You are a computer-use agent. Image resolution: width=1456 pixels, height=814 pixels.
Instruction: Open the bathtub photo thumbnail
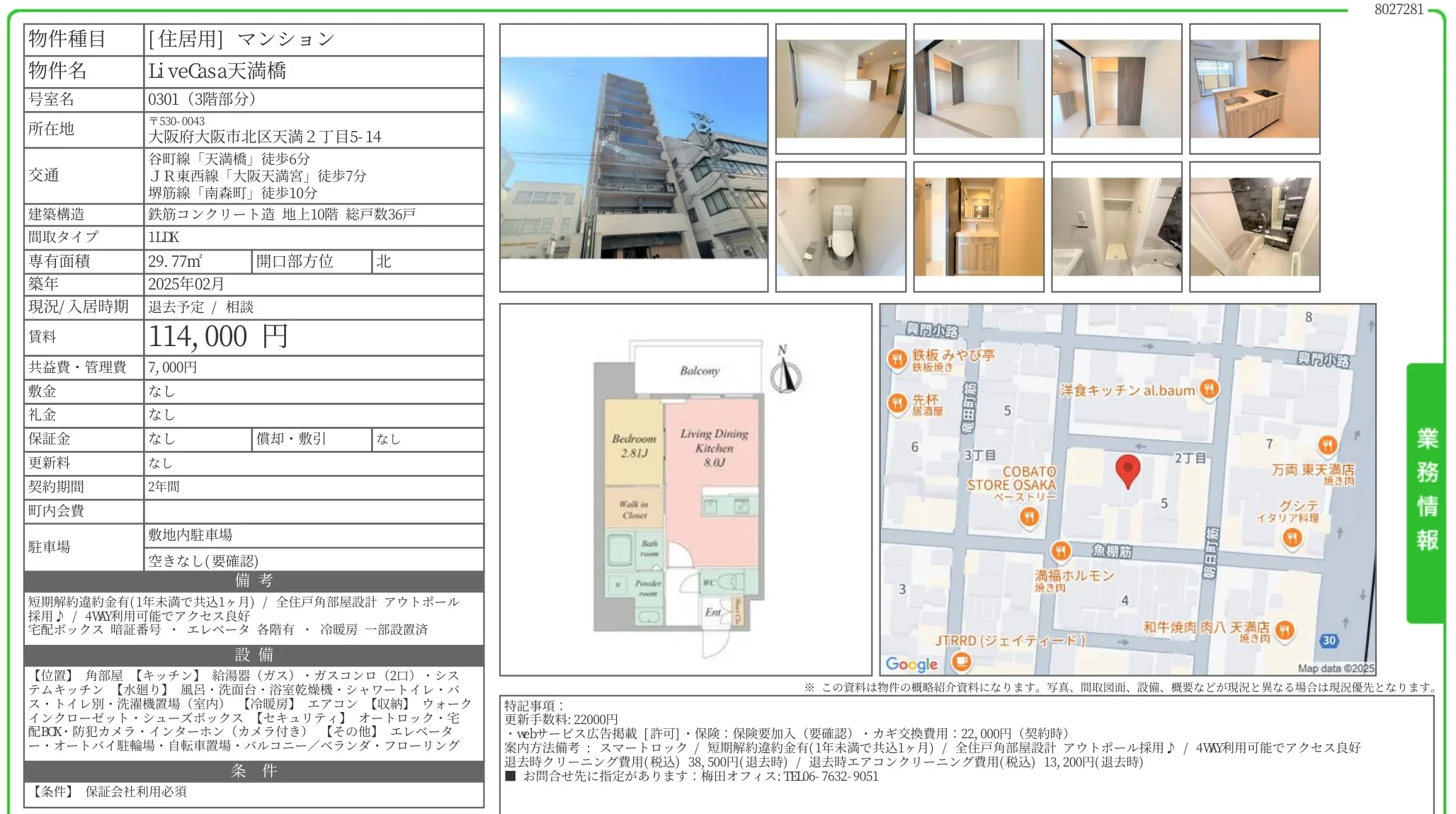pyautogui.click(x=1254, y=227)
